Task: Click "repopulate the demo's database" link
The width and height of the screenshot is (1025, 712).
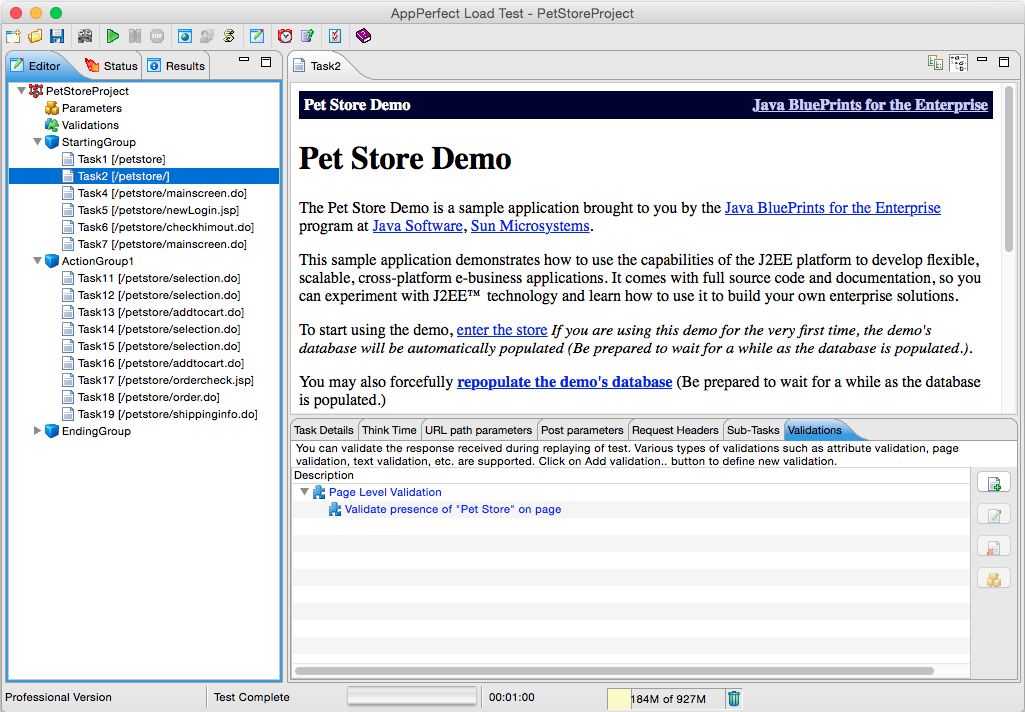Action: (564, 382)
